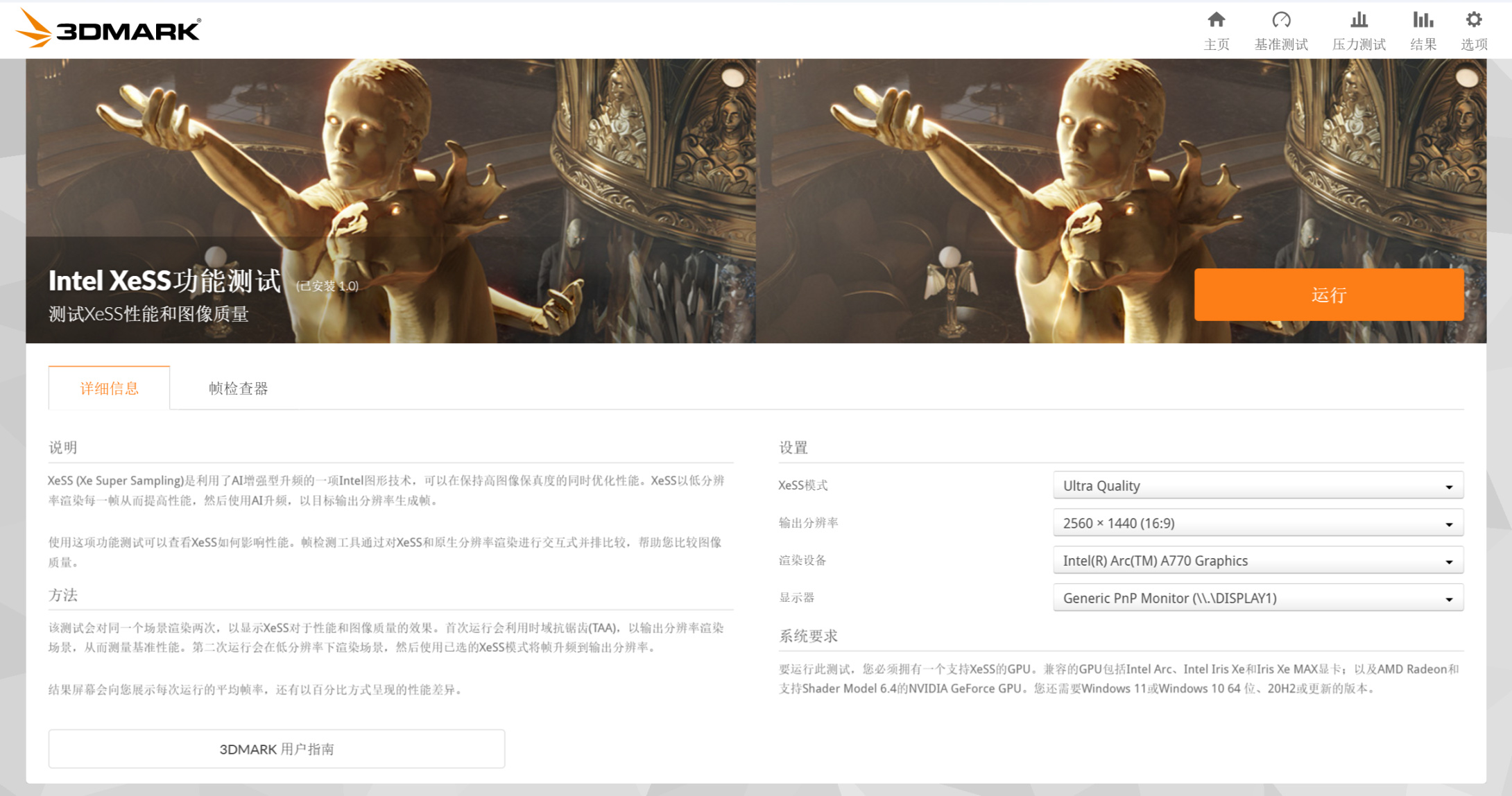Open Benchmarks via speedometer icon
Viewport: 1512px width, 796px height.
[x=1281, y=19]
